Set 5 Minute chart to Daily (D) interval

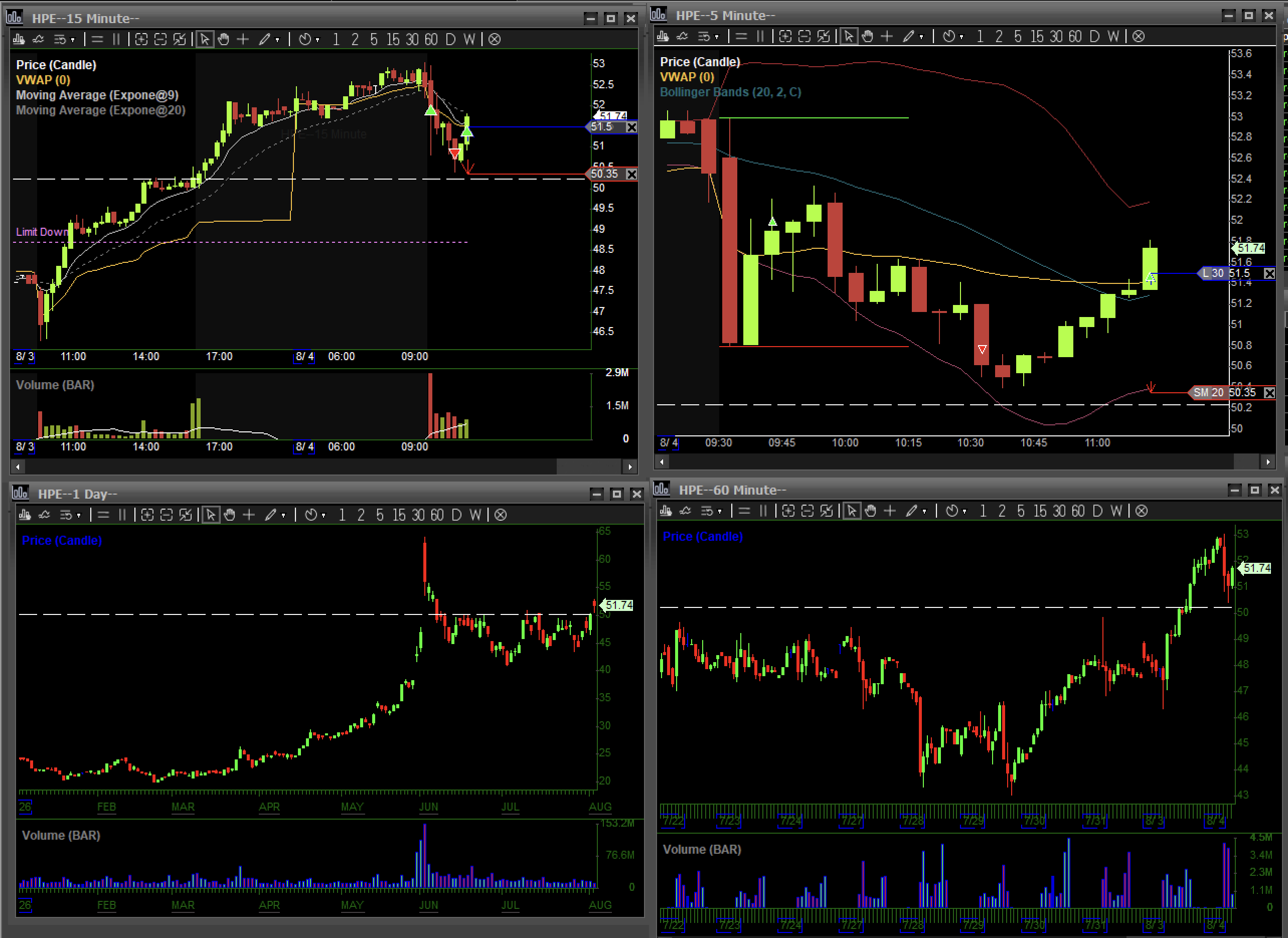click(x=1094, y=36)
